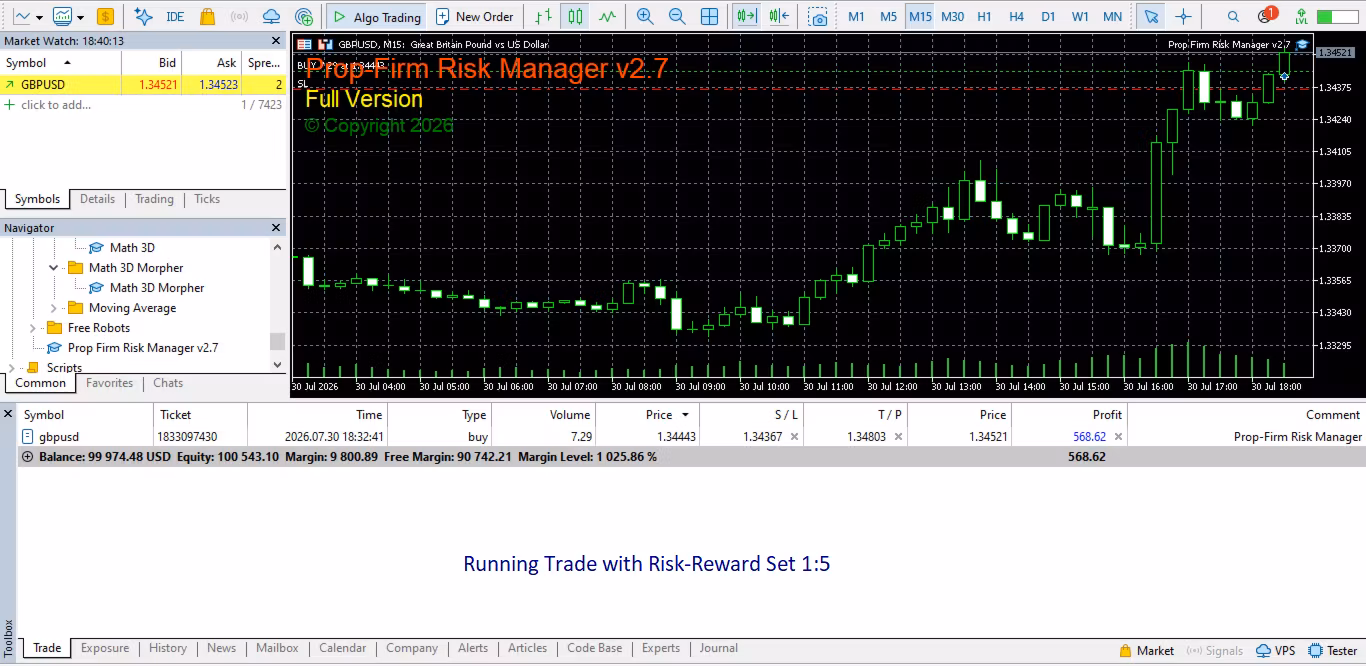Viewport: 1366px width, 666px height.
Task: Close the Navigator panel
Action: click(x=277, y=228)
